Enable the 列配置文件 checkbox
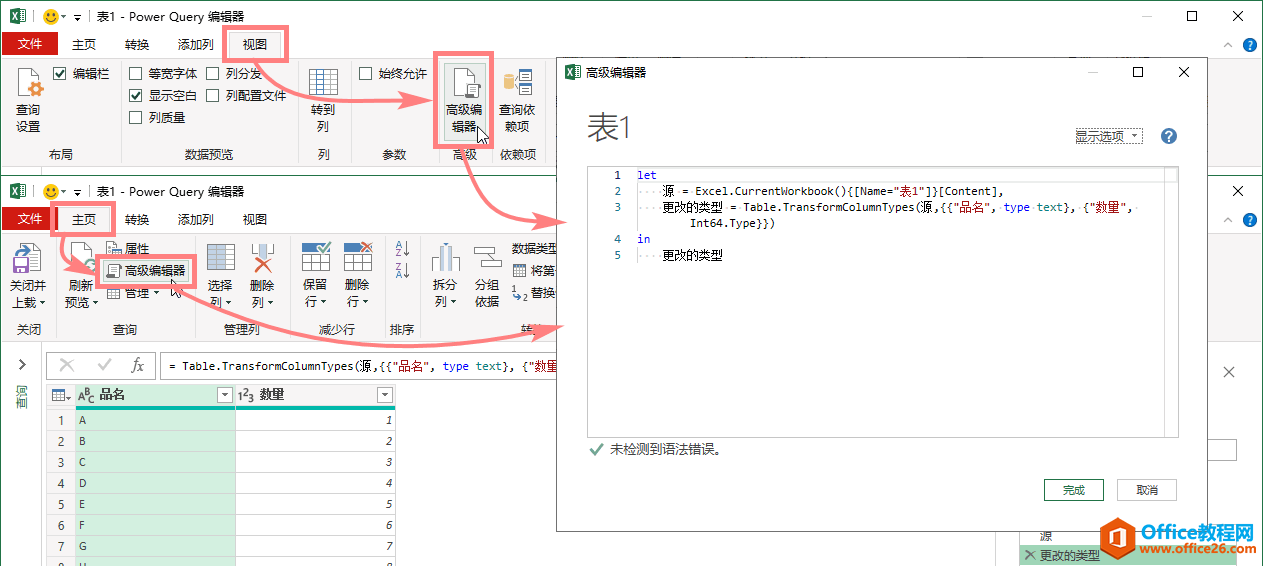The image size is (1263, 566). tap(213, 95)
